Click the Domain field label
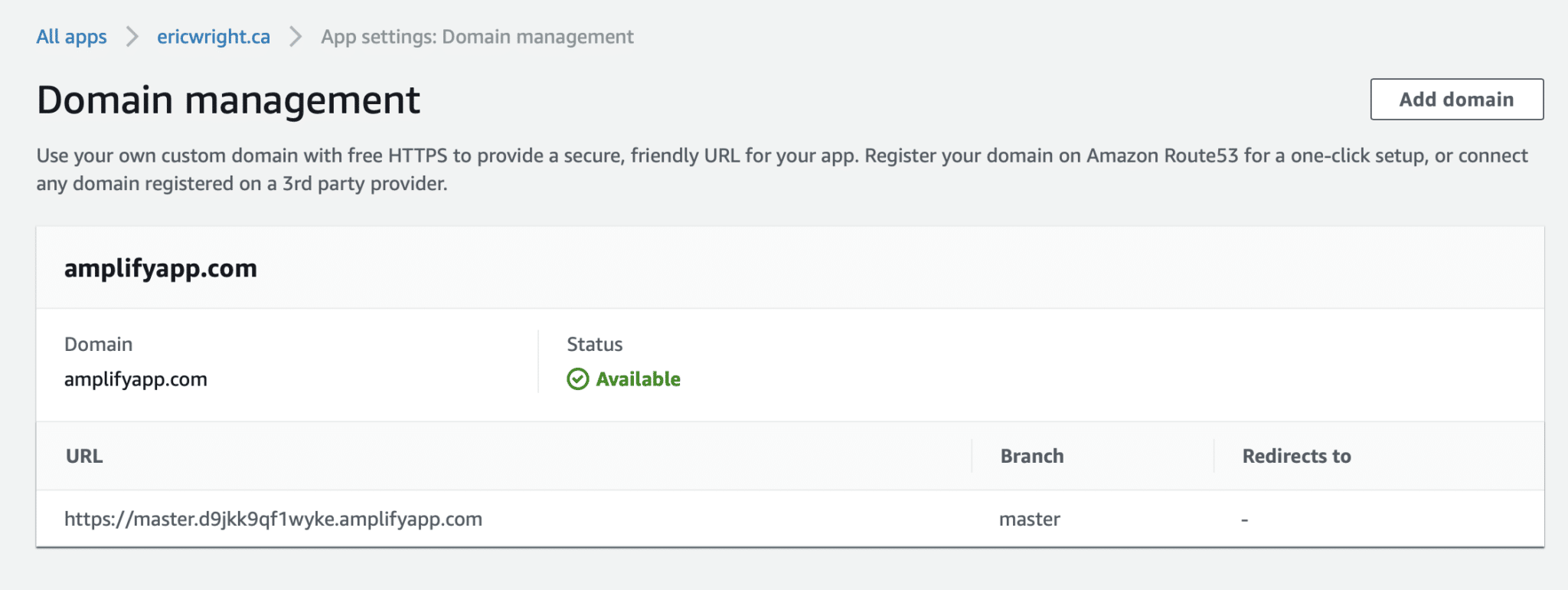This screenshot has height=590, width=1568. click(x=98, y=345)
